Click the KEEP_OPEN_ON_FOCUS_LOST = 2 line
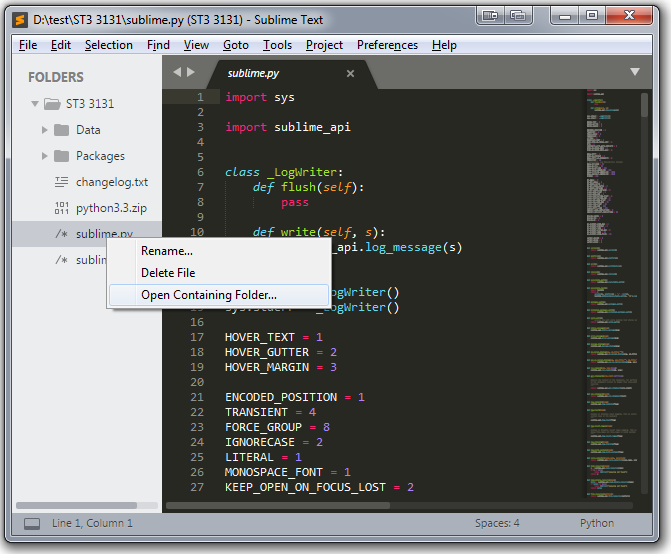Image resolution: width=671 pixels, height=554 pixels. coord(319,487)
